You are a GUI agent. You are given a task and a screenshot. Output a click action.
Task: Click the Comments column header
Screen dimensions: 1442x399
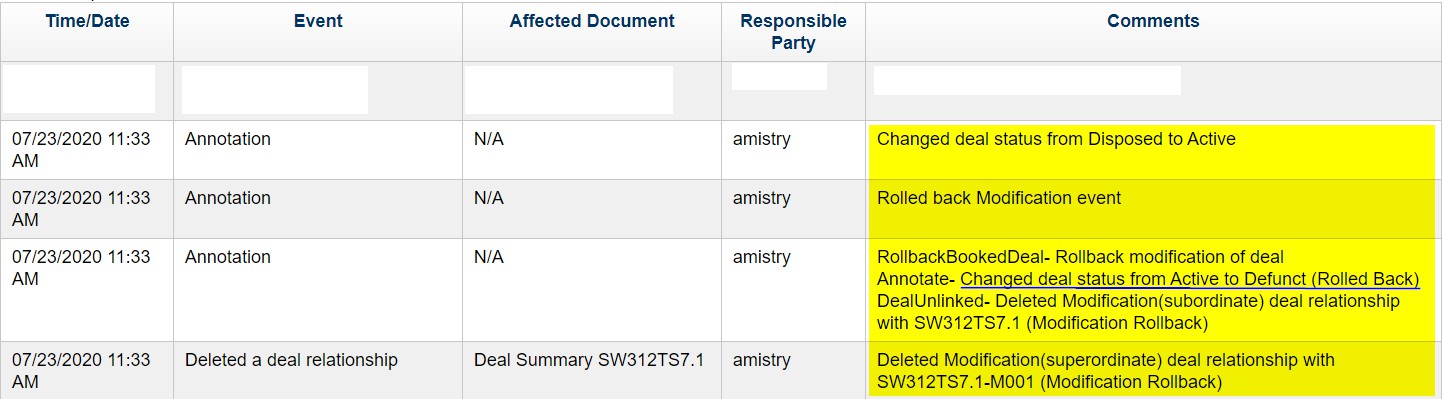pyautogui.click(x=1153, y=21)
